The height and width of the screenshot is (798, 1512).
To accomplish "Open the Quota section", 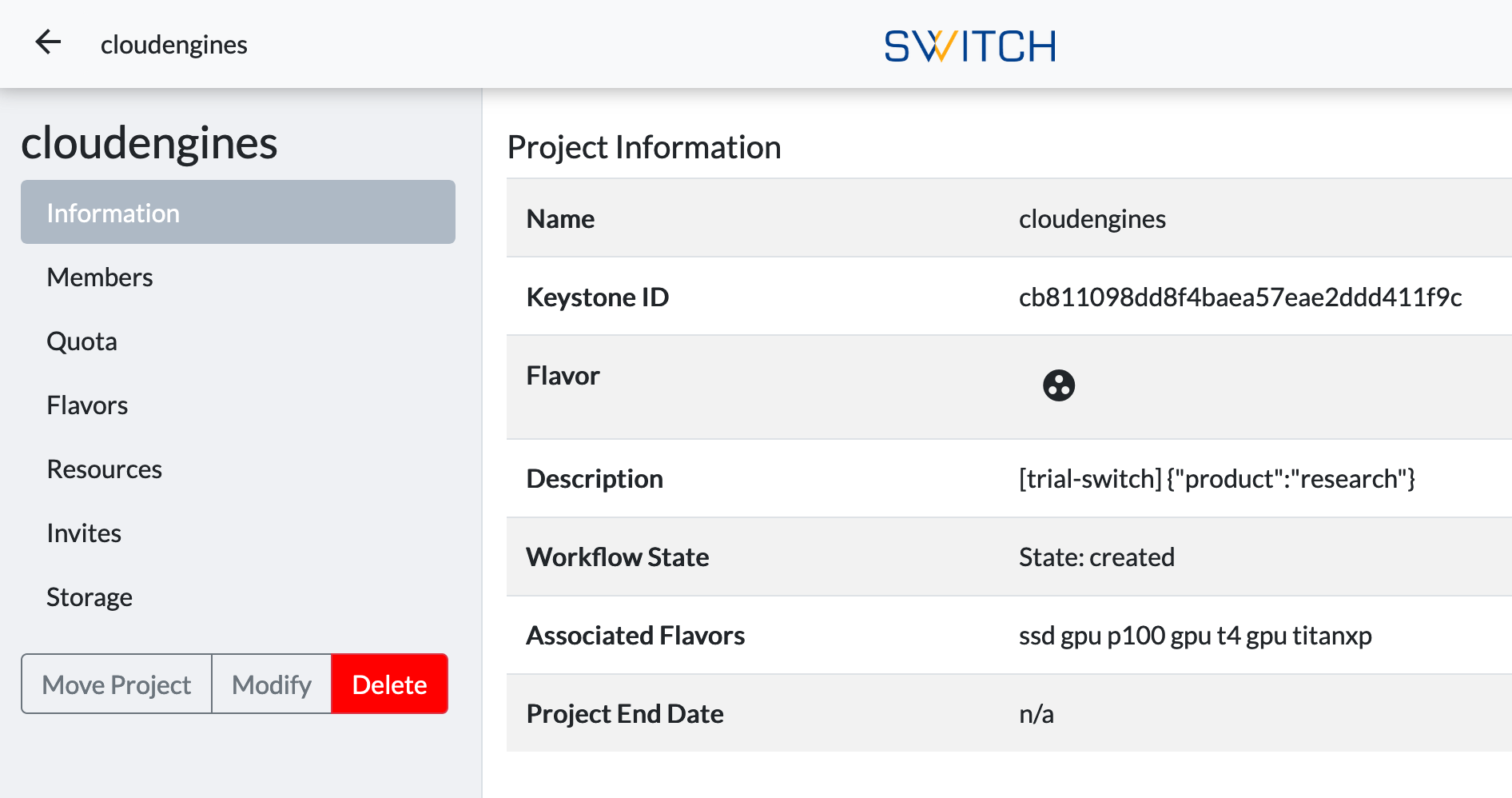I will pyautogui.click(x=82, y=341).
